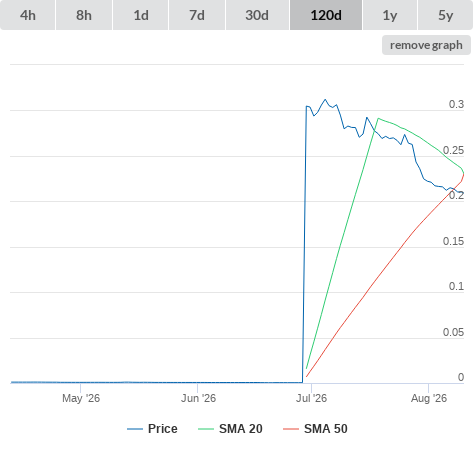Viewport: 474px width, 455px height.
Task: Select the 4h time range tab
Action: [x=28, y=15]
